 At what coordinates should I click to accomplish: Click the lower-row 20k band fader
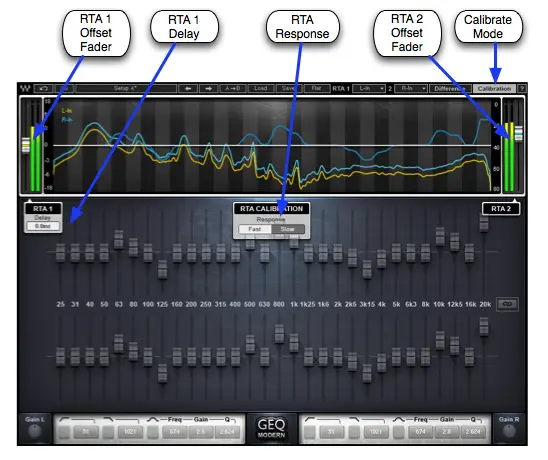pos(484,327)
